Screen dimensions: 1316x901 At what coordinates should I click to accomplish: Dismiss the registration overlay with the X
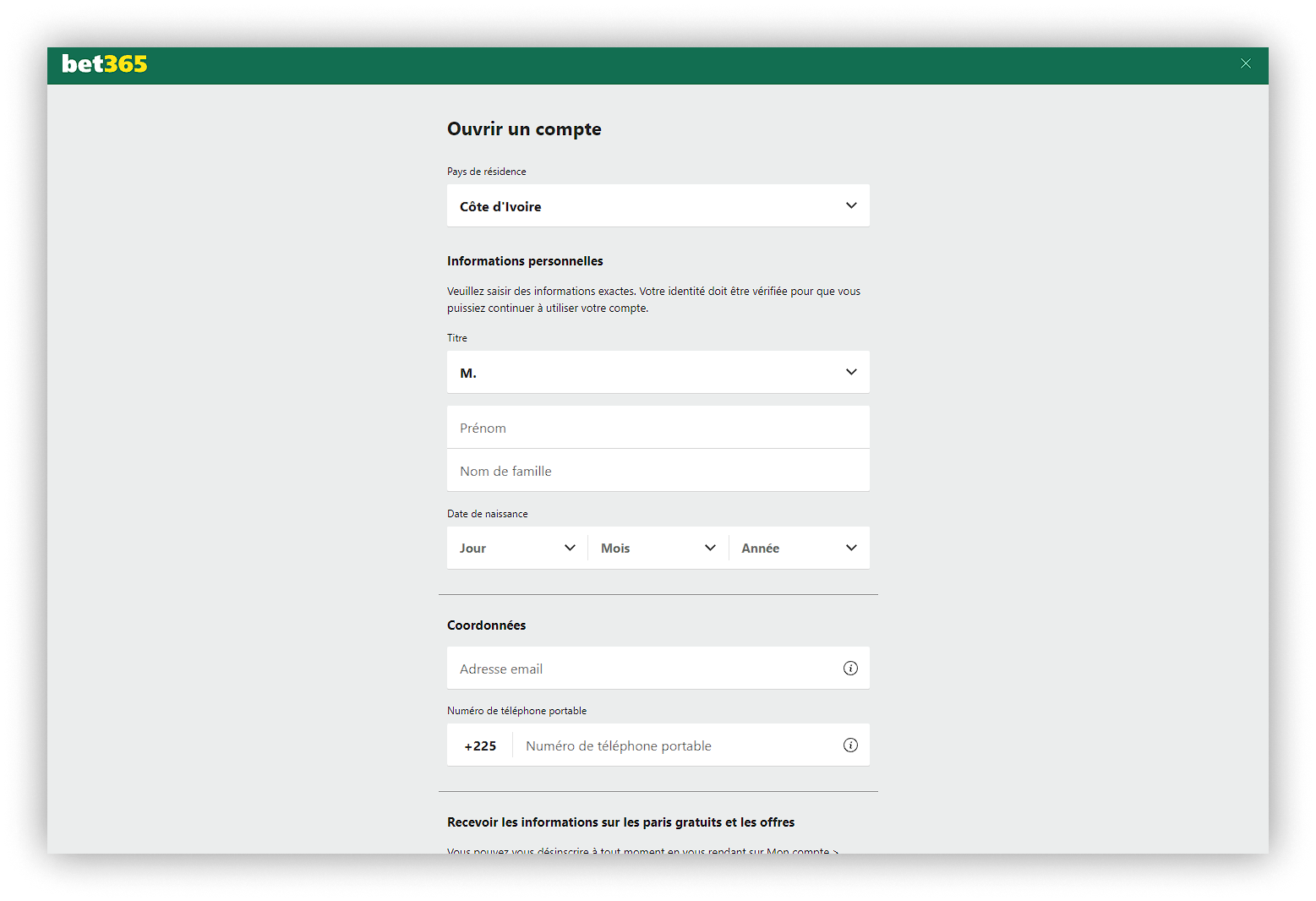(1245, 63)
